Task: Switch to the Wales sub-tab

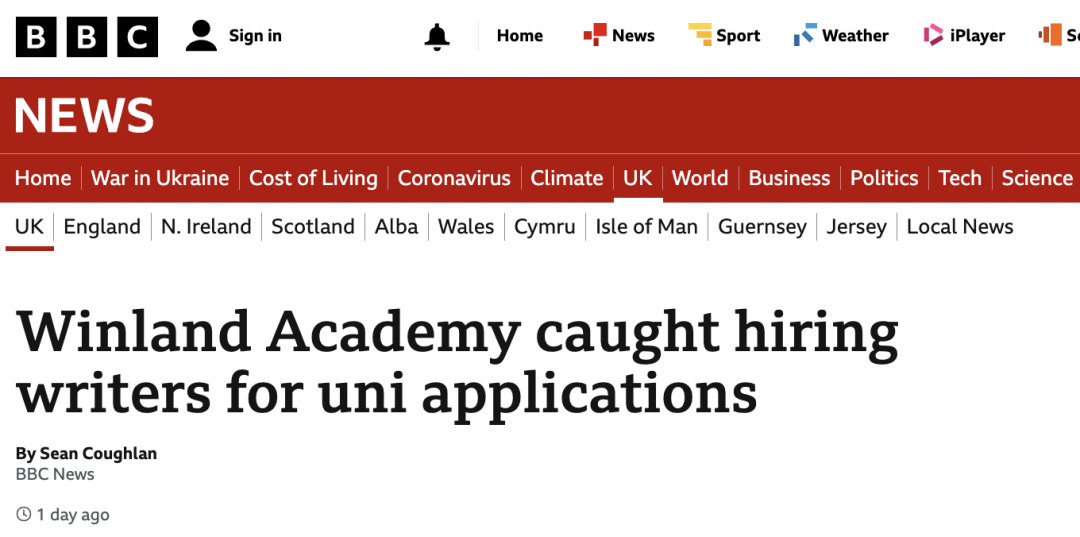Action: coord(466,227)
